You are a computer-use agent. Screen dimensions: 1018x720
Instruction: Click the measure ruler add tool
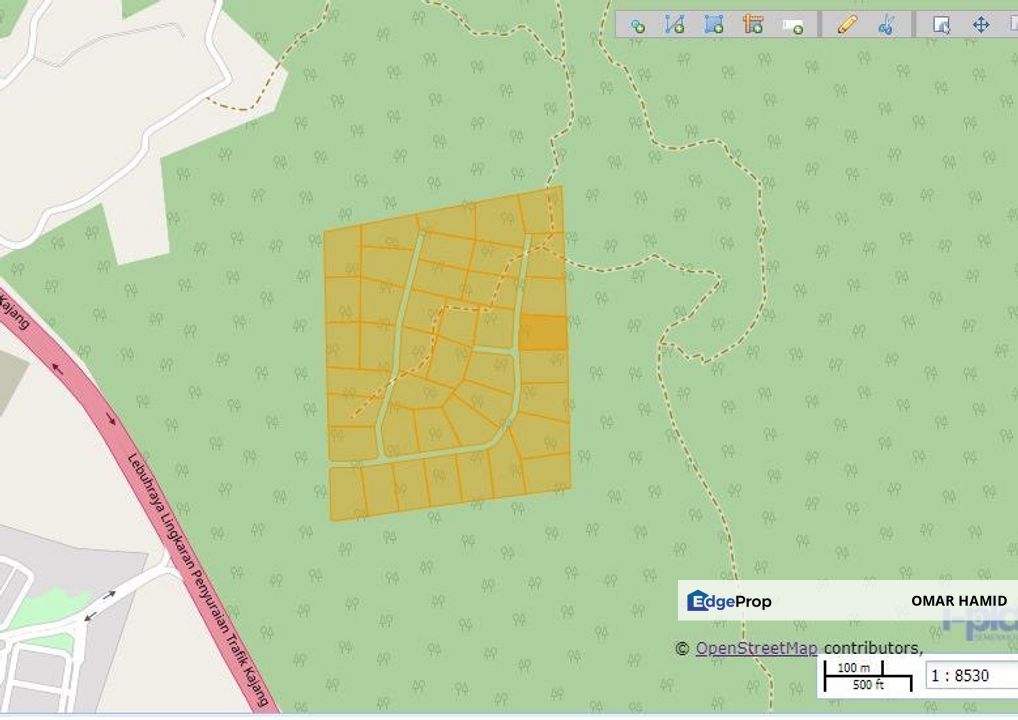point(753,25)
